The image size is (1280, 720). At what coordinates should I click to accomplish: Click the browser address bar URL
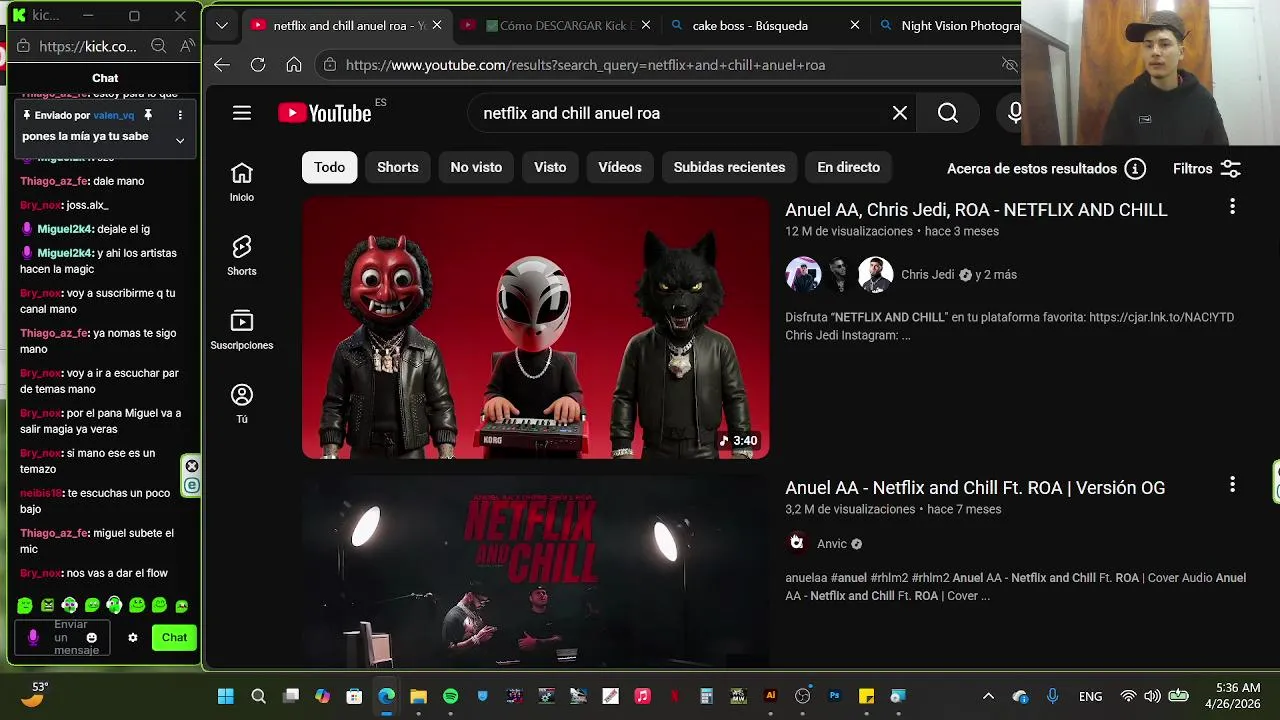[585, 65]
